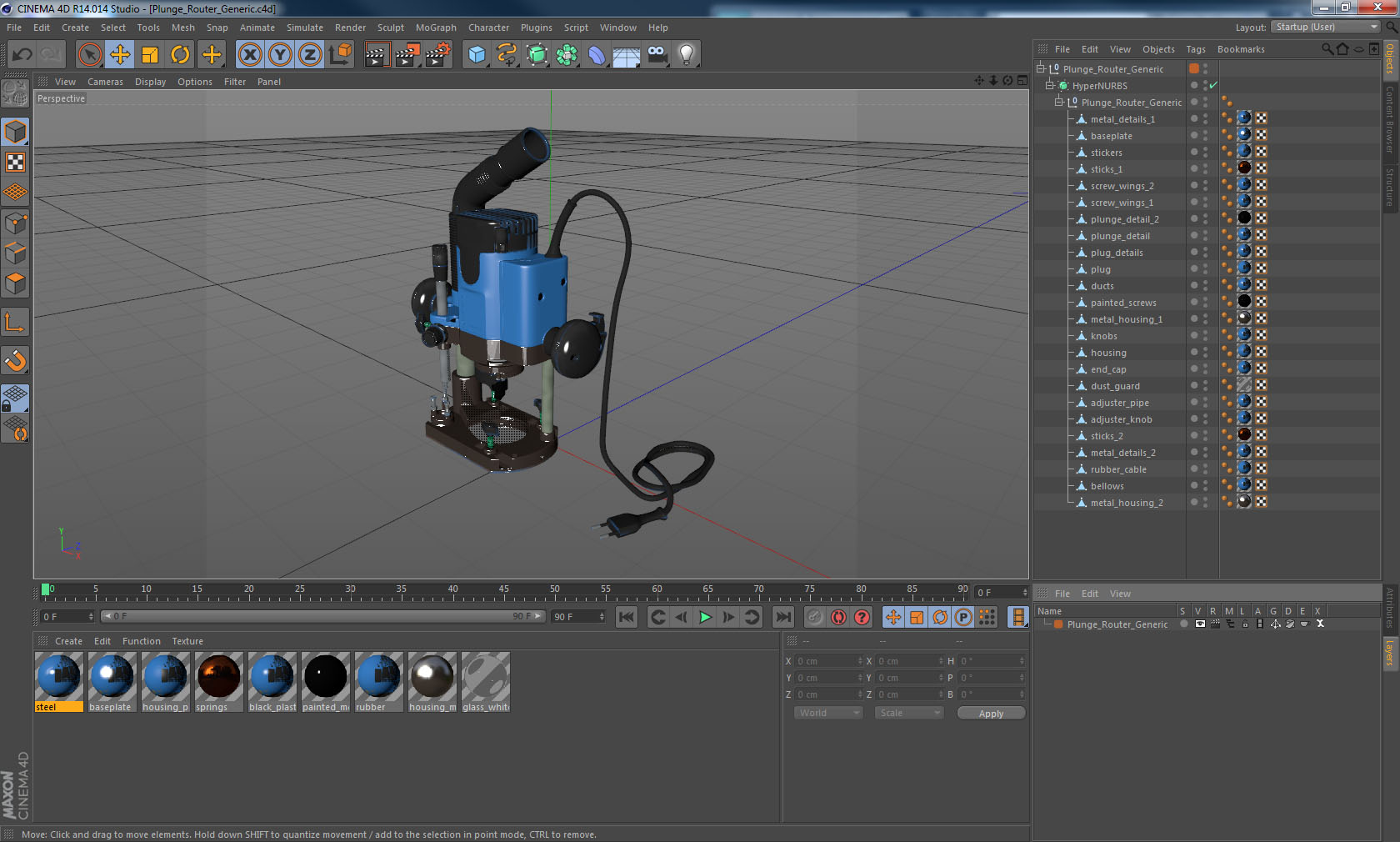Open the World coordinate dropdown
This screenshot has height=842, width=1400.
(x=828, y=713)
